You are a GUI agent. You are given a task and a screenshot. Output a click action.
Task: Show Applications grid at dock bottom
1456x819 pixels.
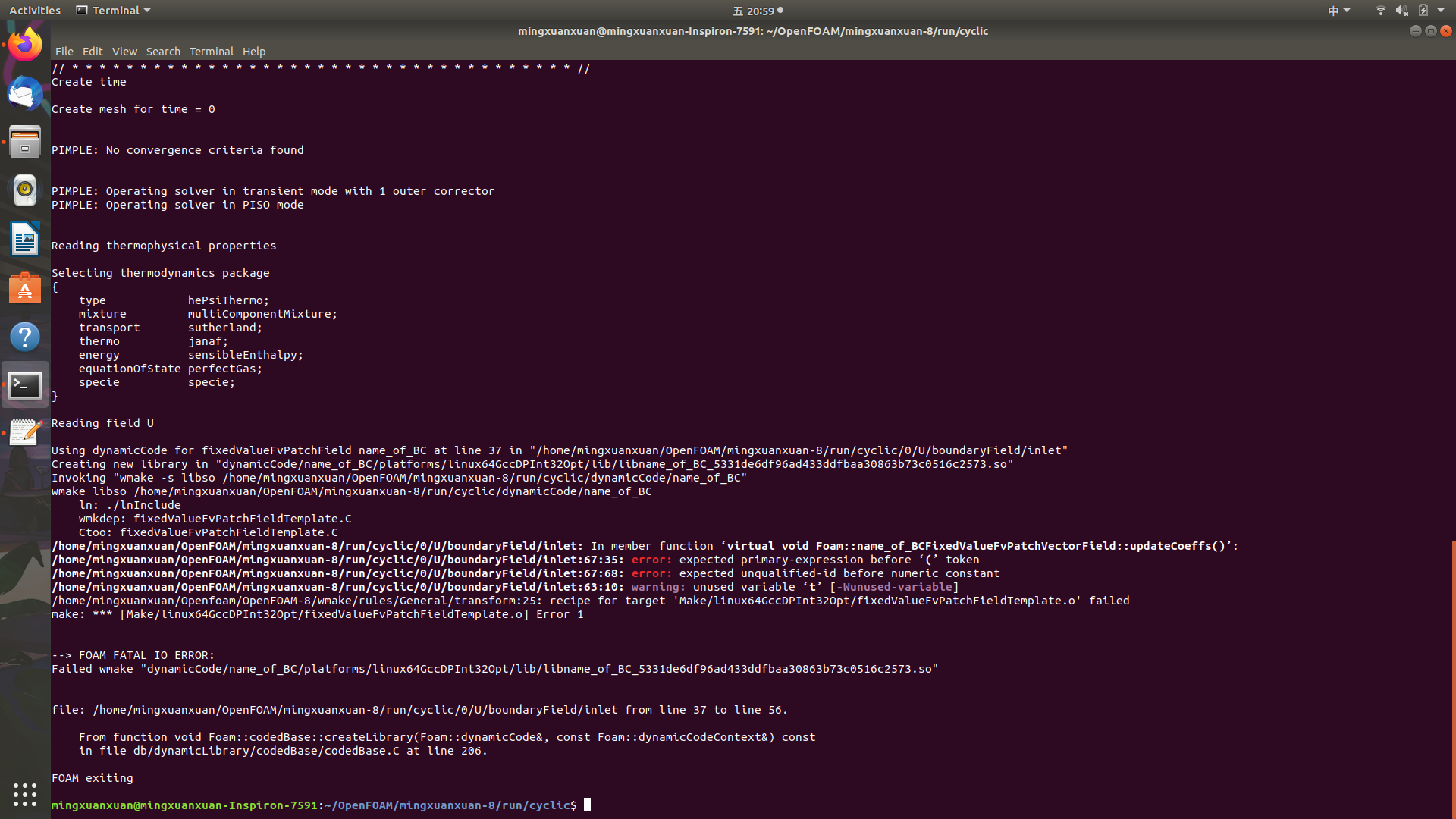[x=25, y=794]
